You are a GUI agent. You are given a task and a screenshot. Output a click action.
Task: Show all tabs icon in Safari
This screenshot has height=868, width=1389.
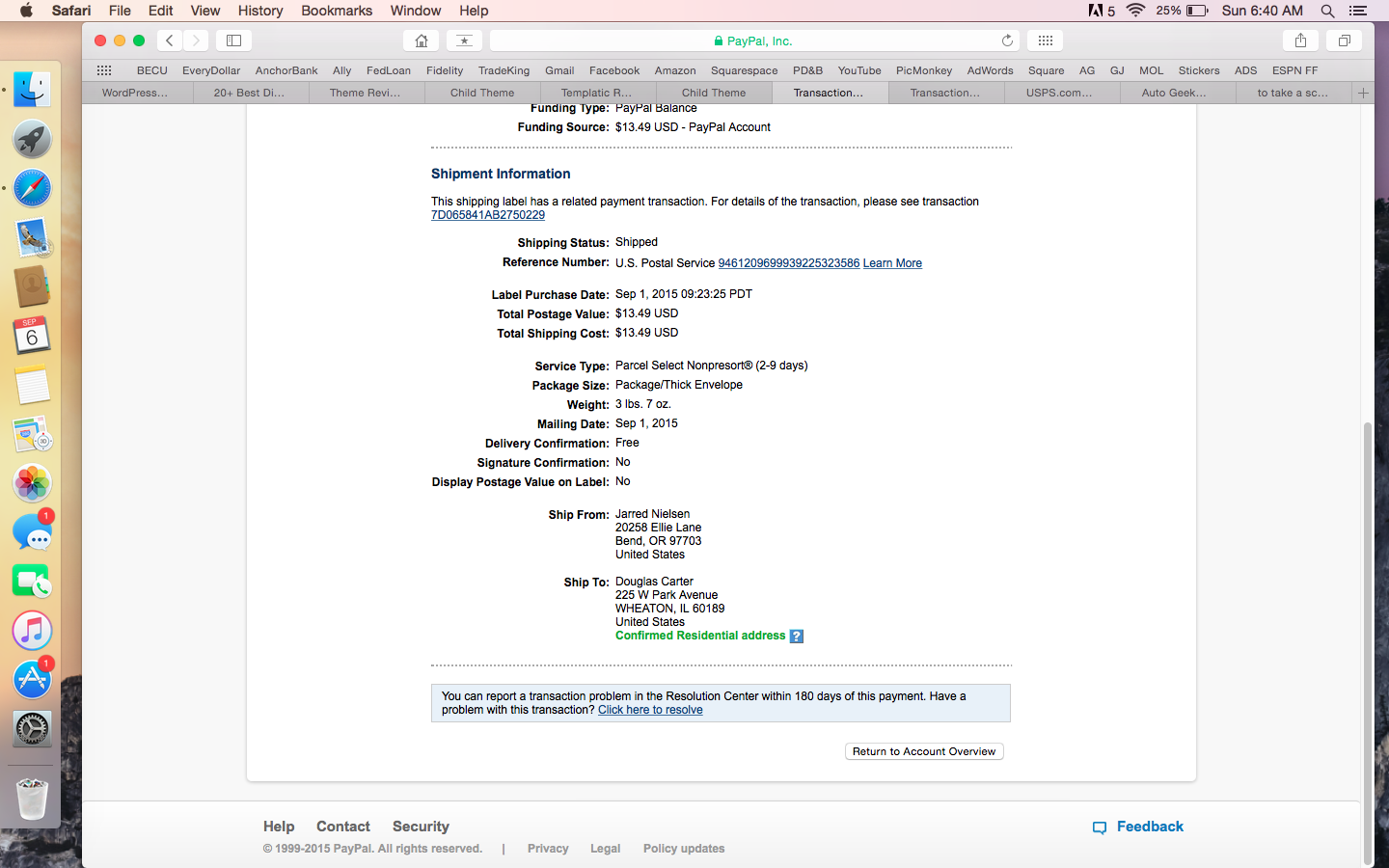pos(1344,41)
